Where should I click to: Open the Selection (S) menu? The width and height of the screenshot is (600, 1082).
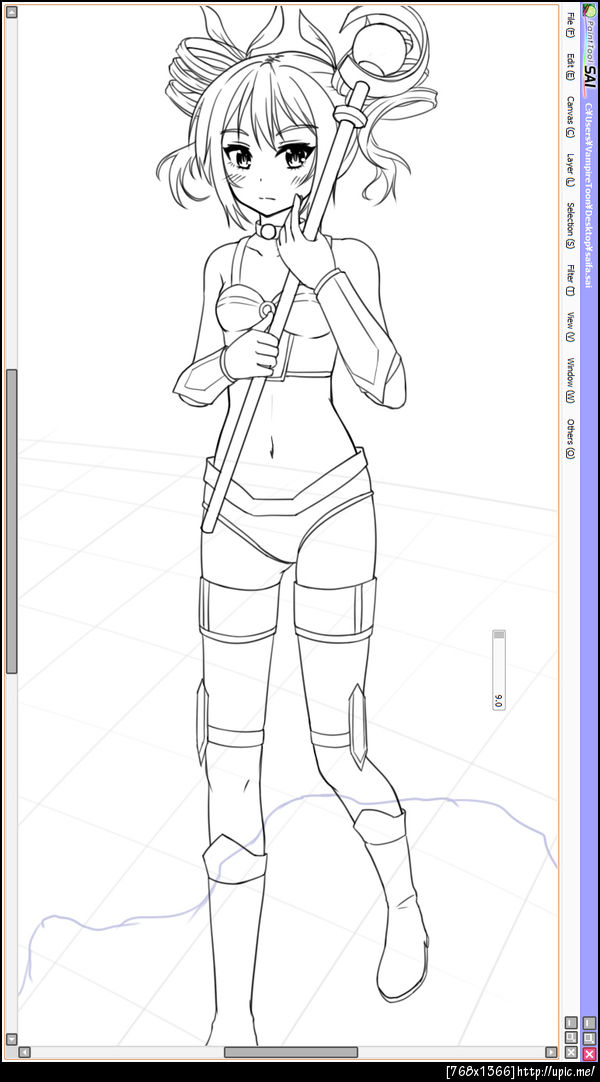click(x=570, y=225)
